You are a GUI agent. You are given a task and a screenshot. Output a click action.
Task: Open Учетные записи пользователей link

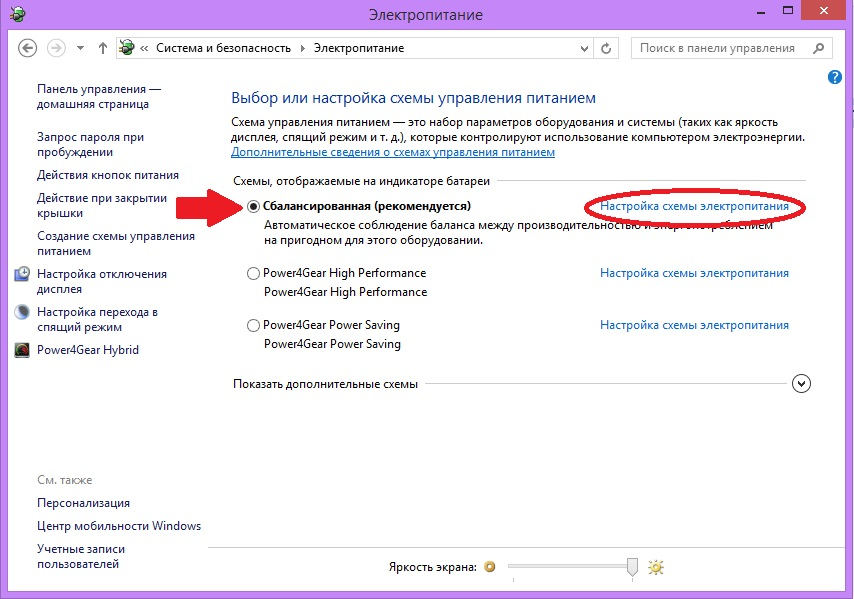pyautogui.click(x=81, y=557)
